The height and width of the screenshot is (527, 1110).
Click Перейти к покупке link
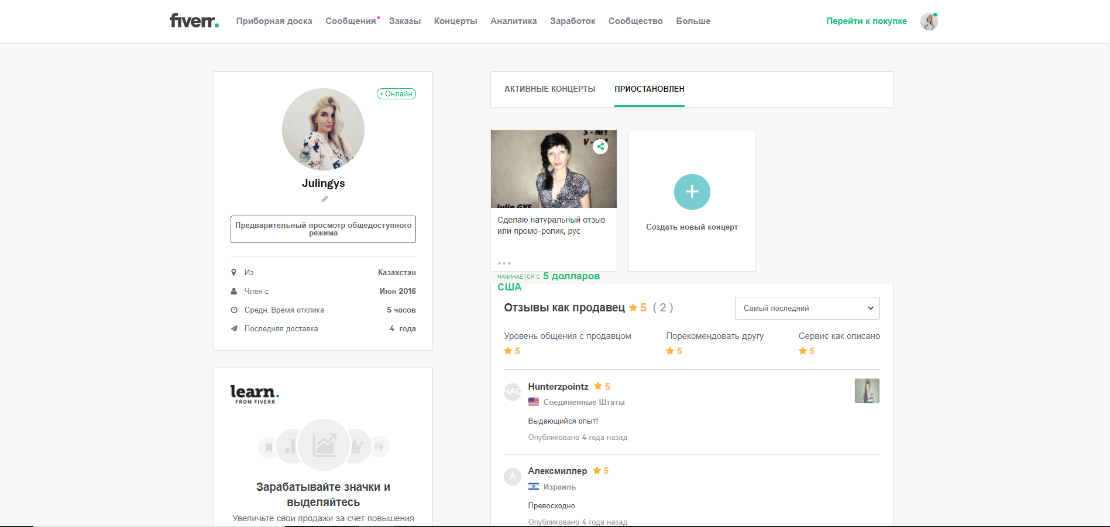(x=866, y=21)
